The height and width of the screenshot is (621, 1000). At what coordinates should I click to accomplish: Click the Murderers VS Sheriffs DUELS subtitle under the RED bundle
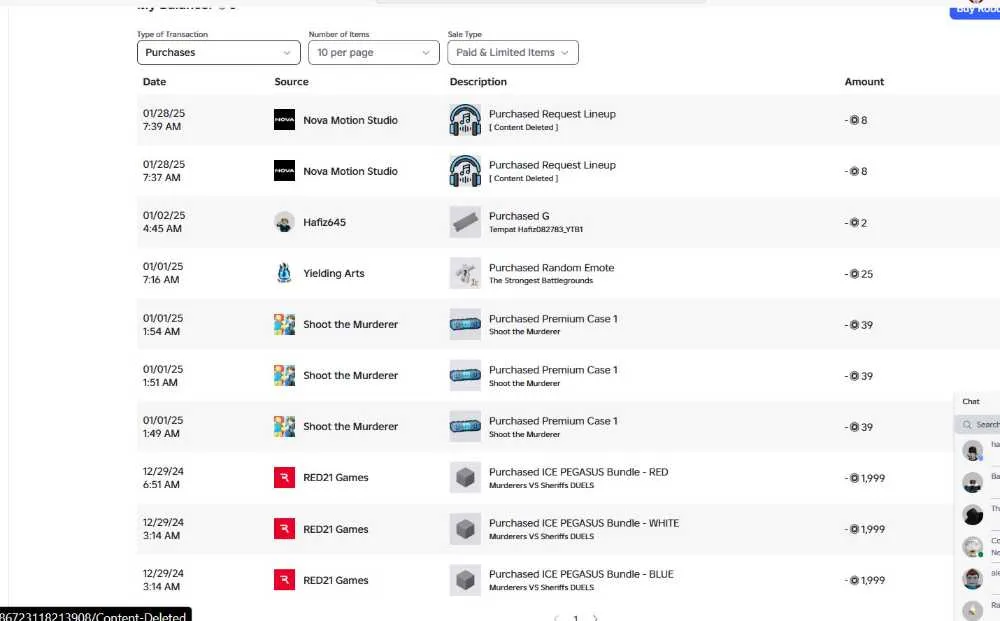point(541,485)
